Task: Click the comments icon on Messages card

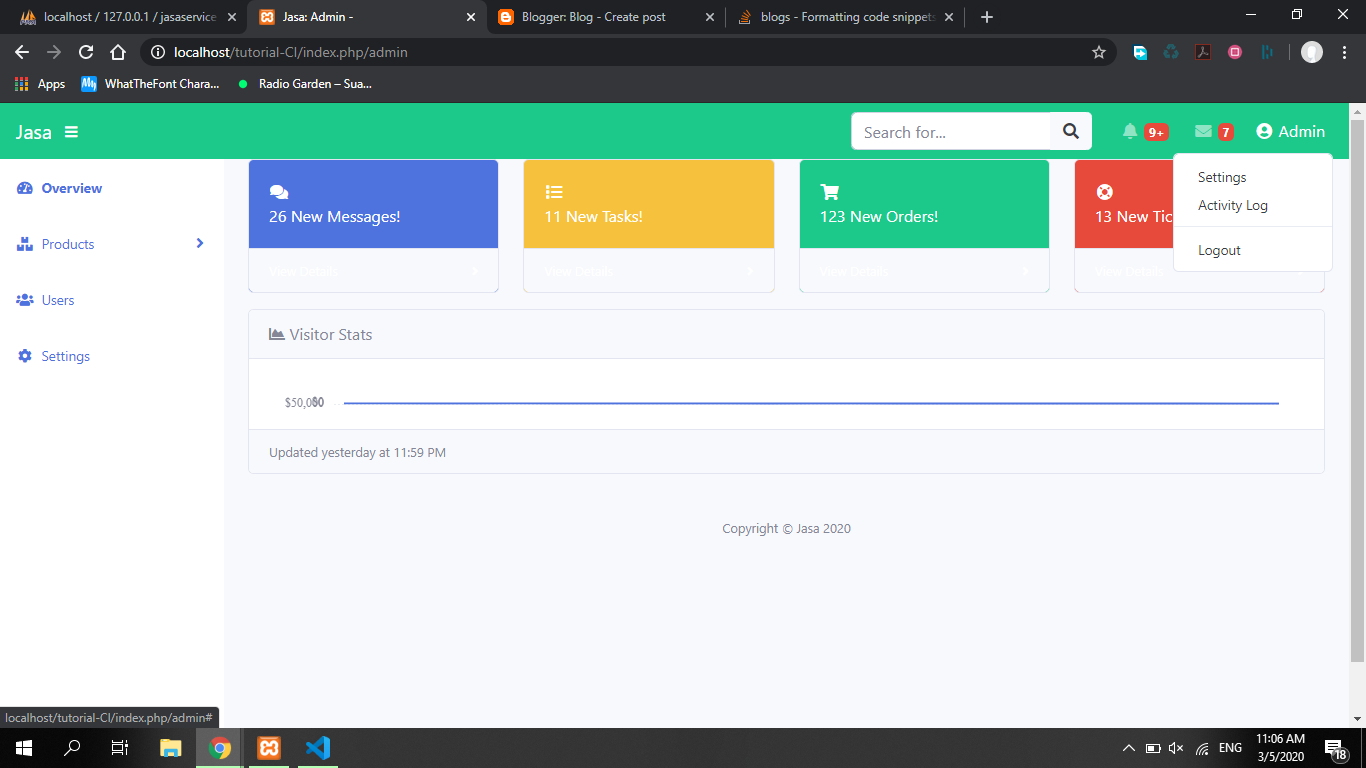Action: 279,192
